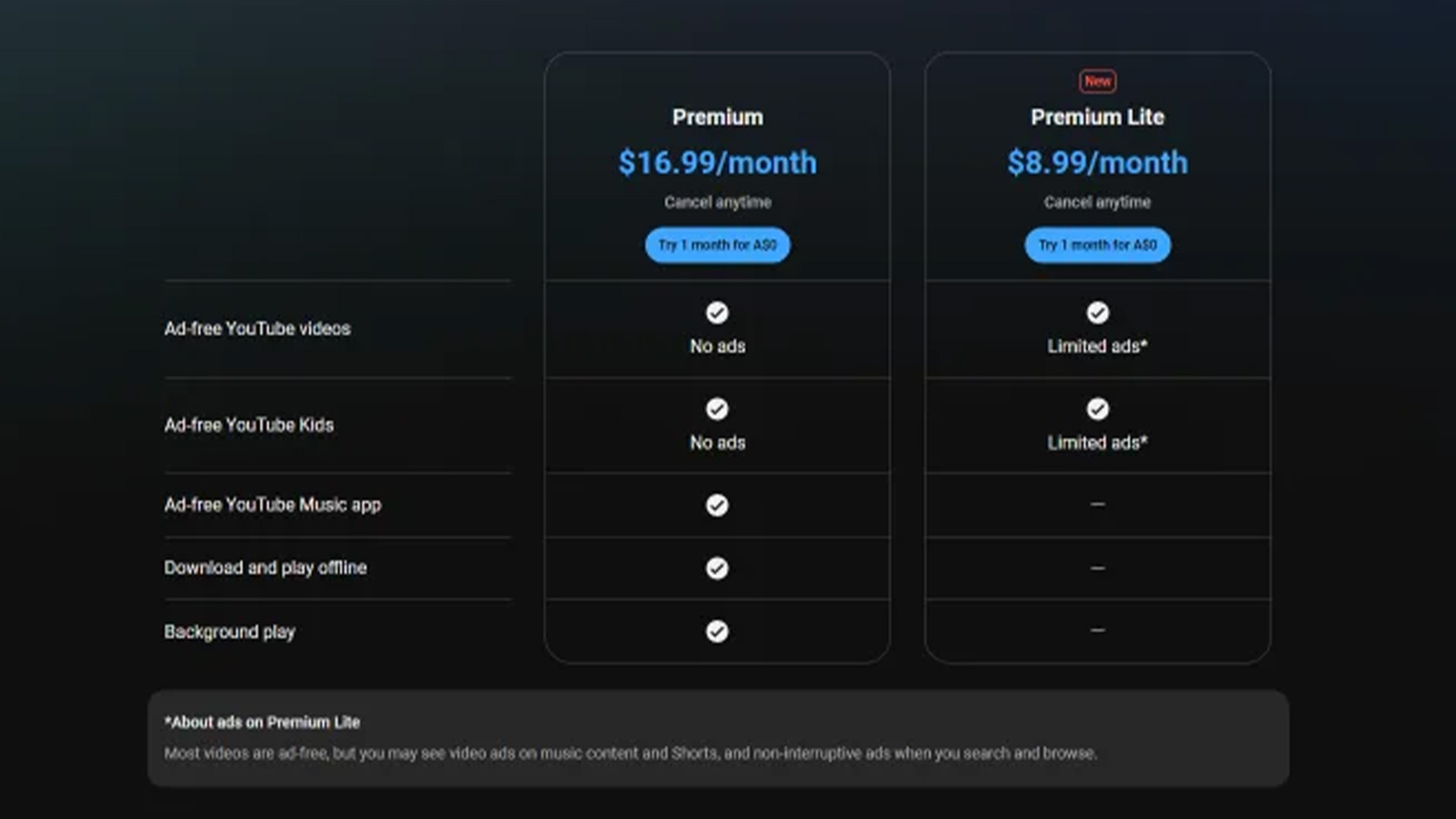The image size is (1456, 819).
Task: Click the Premium Lite dash for download offline
Action: tap(1097, 568)
